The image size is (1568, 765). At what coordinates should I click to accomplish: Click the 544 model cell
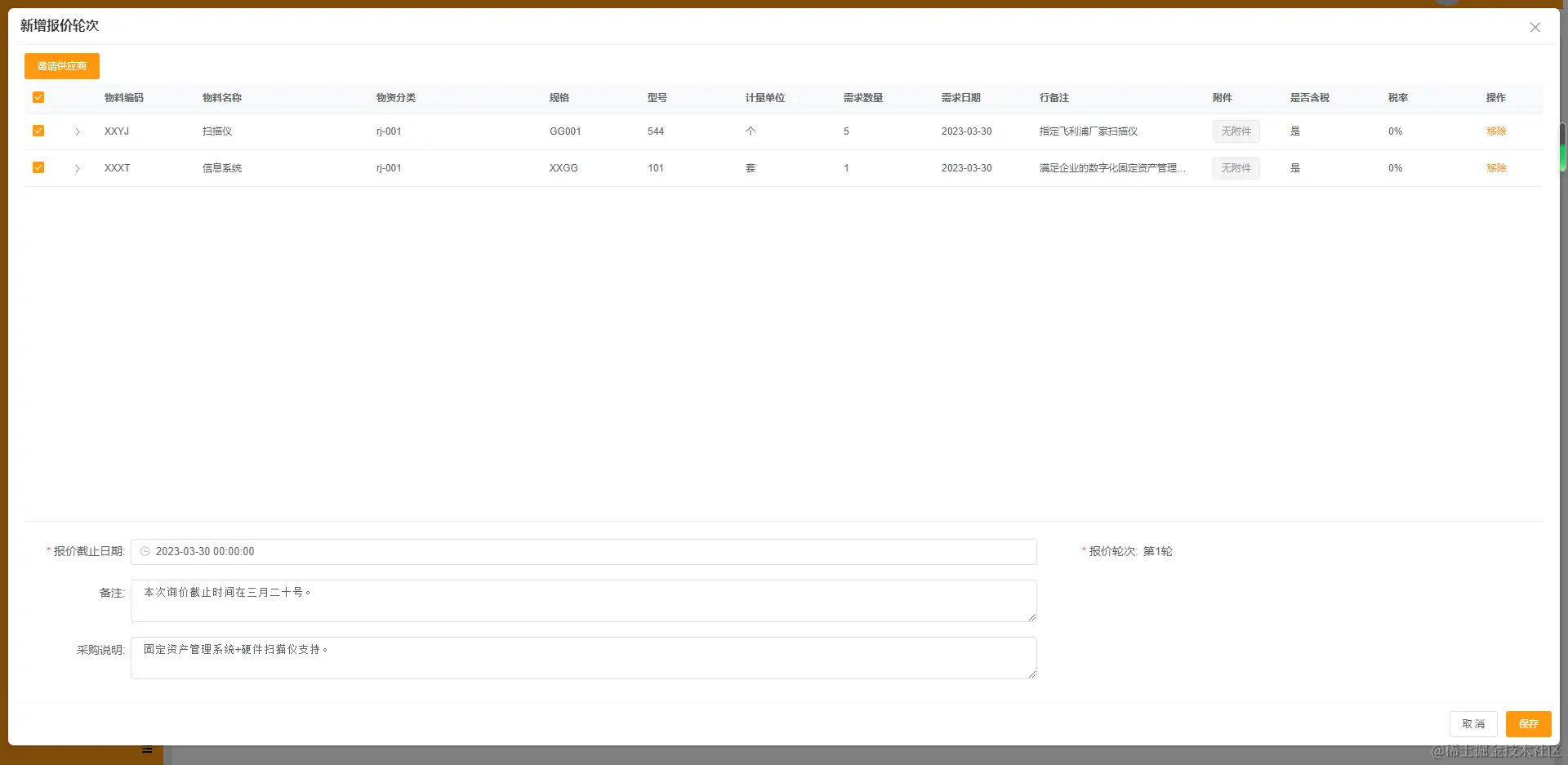click(656, 131)
